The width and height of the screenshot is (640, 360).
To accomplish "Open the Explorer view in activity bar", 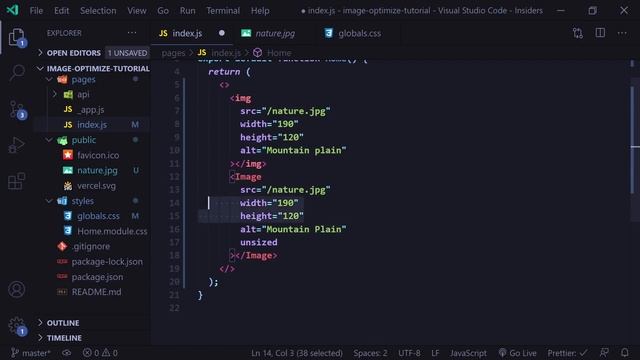I will pos(16,37).
